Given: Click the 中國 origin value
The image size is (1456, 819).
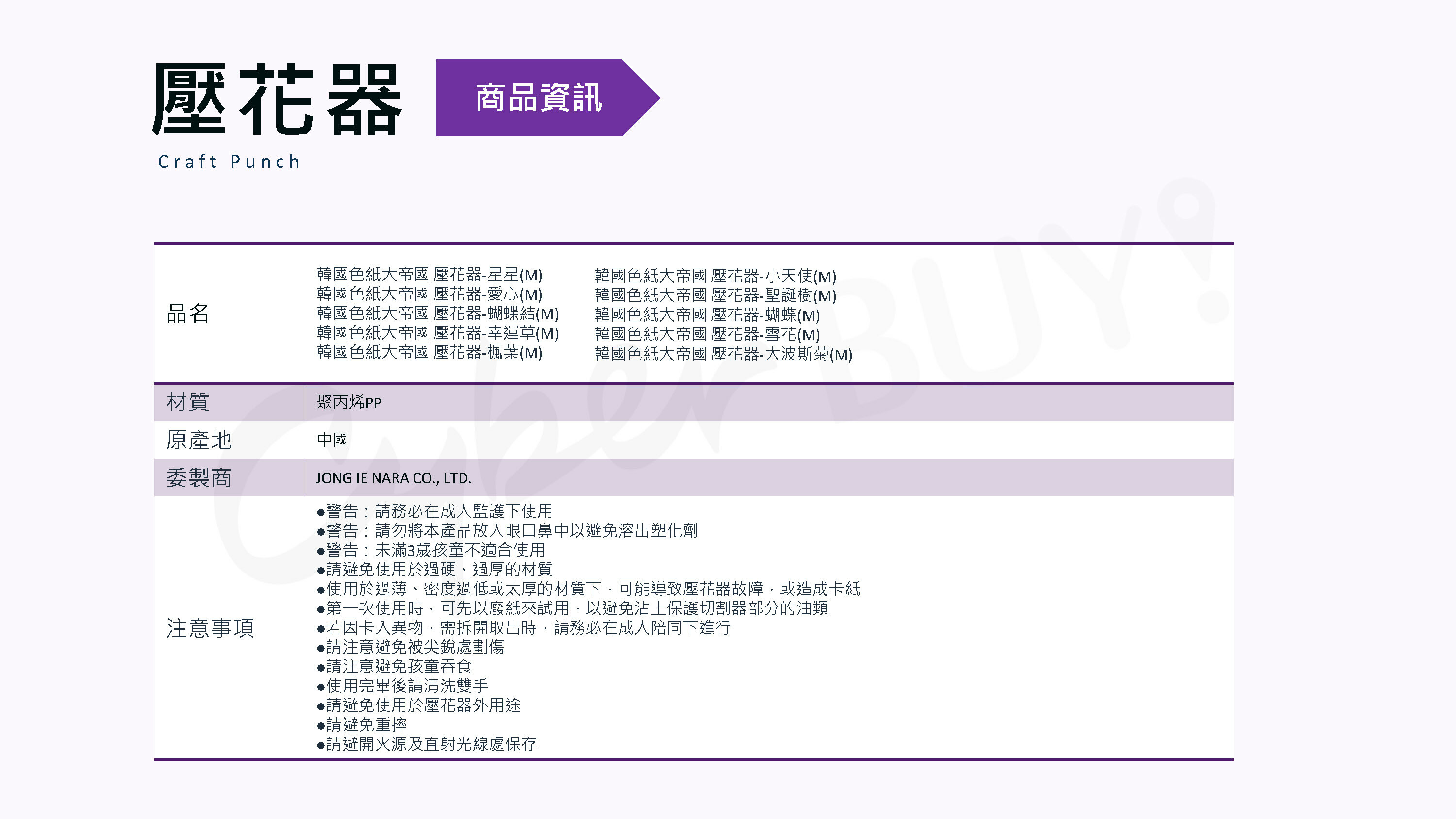Looking at the screenshot, I should click(332, 440).
